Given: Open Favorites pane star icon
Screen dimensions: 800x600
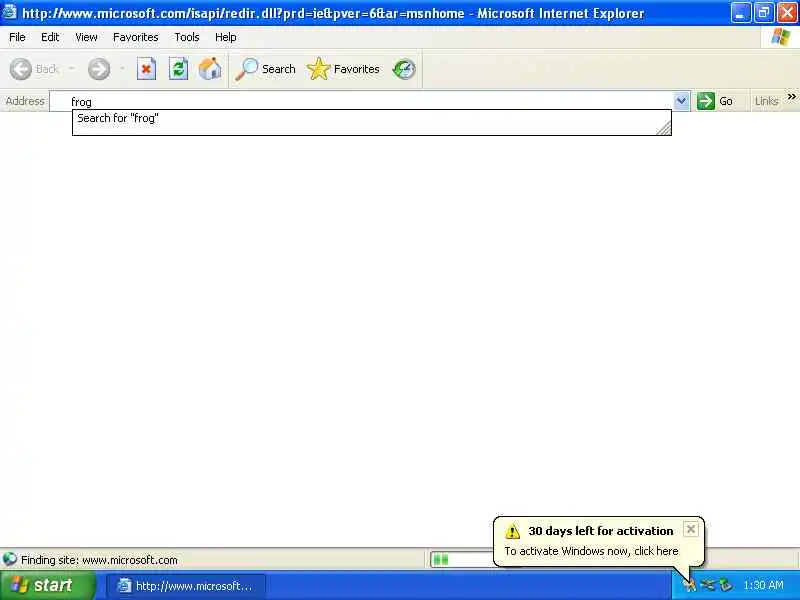Looking at the screenshot, I should pos(318,69).
